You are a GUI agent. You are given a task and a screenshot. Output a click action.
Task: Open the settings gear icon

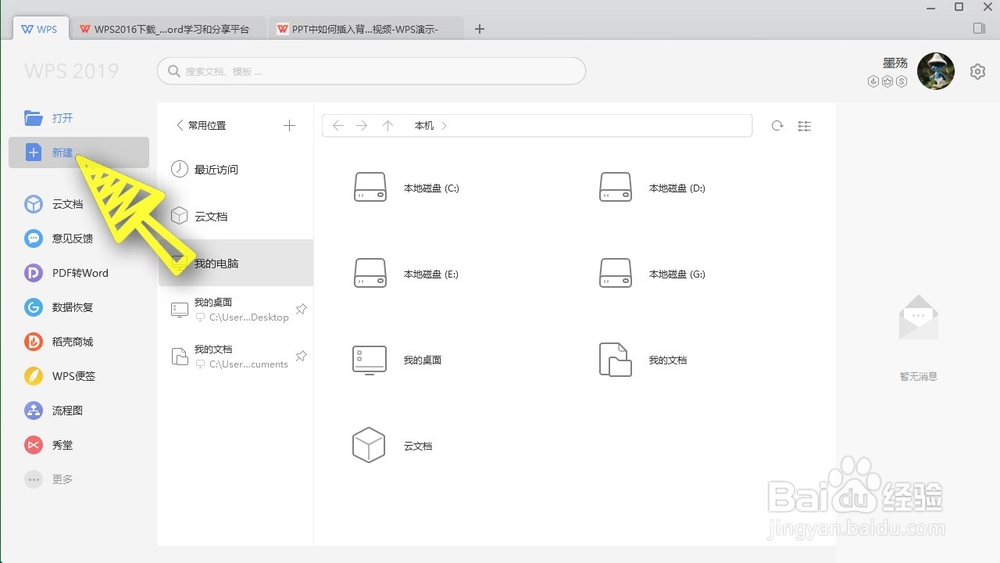tap(977, 71)
